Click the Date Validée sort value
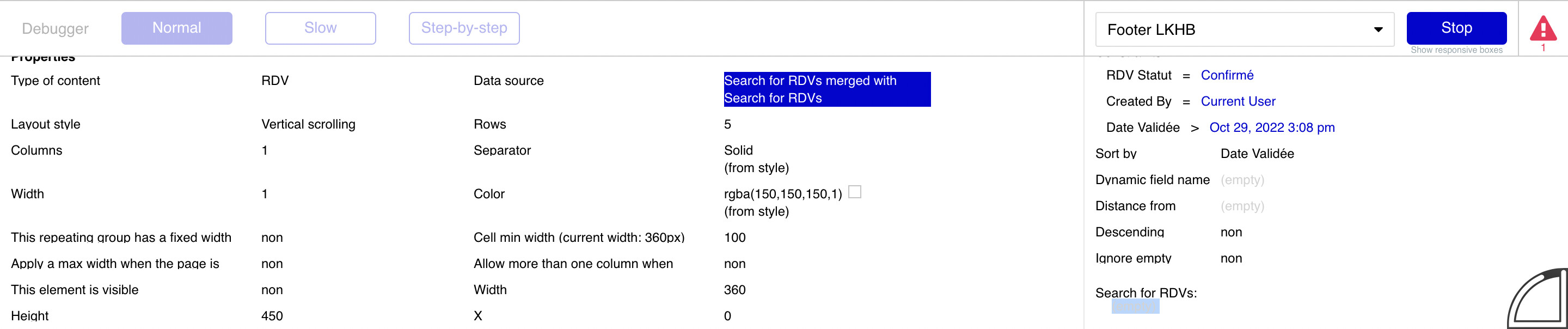Screen dimensions: 1568x329 click(1257, 154)
